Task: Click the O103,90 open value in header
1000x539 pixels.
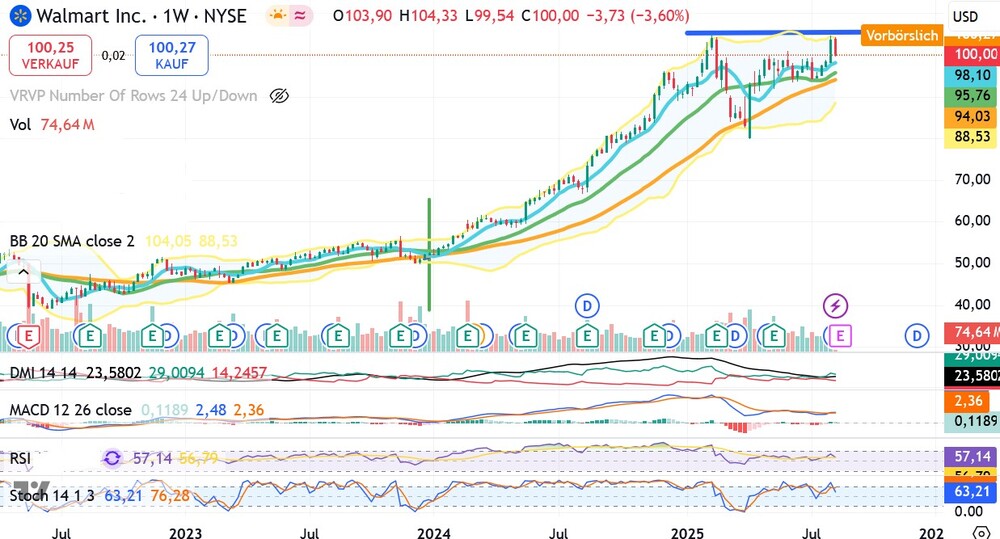Action: (x=362, y=16)
